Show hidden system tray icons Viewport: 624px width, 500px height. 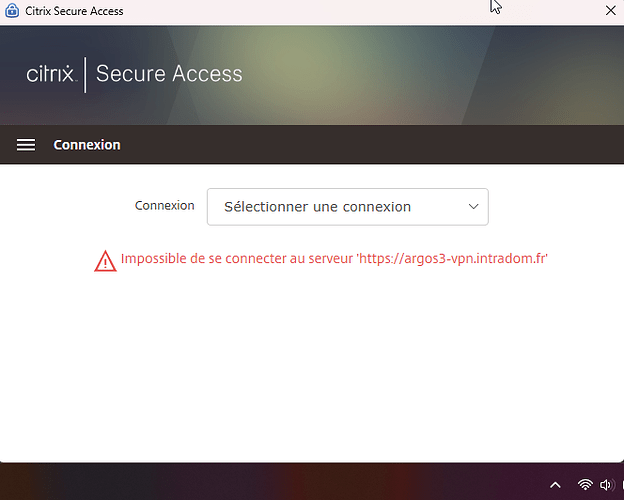tap(555, 485)
